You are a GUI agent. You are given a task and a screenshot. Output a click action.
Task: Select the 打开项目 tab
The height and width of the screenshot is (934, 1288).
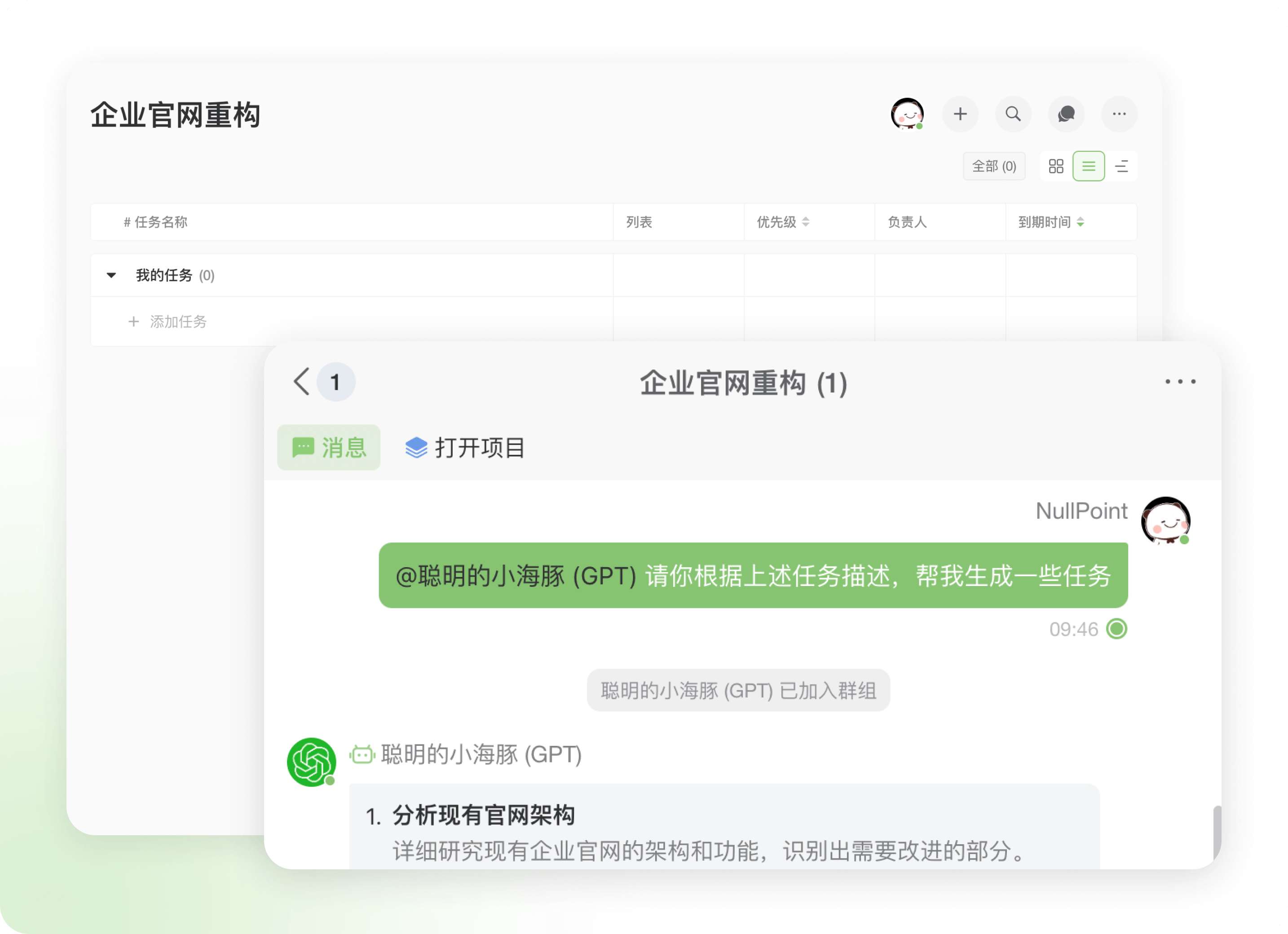point(465,447)
